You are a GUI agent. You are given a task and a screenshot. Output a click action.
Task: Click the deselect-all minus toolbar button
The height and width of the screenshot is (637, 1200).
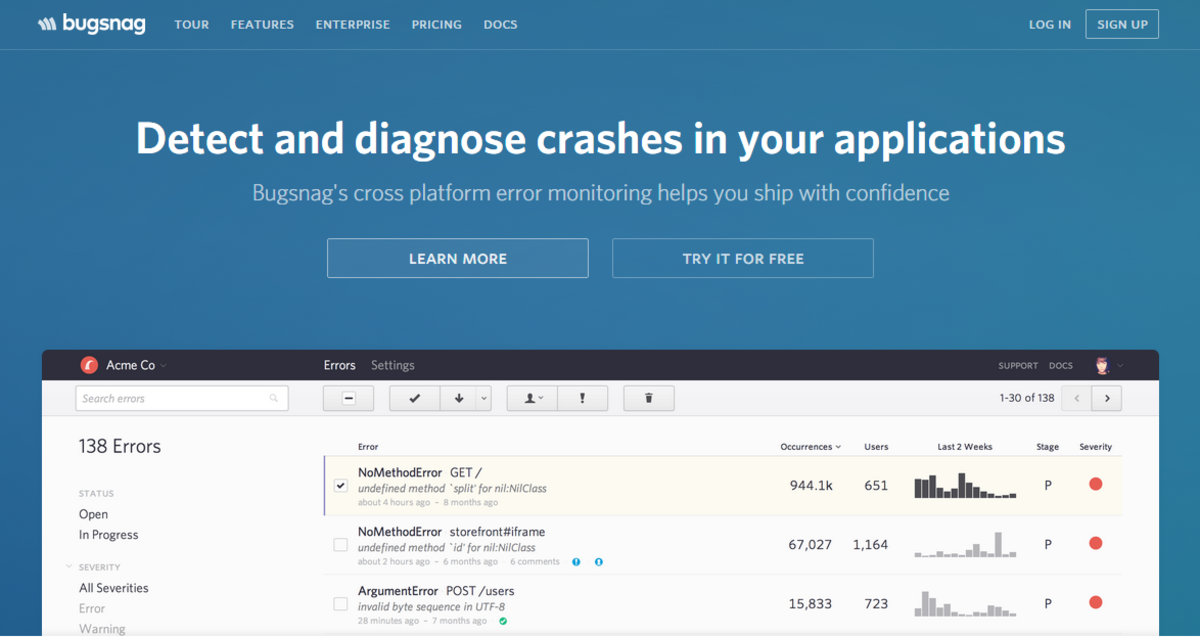click(x=348, y=398)
